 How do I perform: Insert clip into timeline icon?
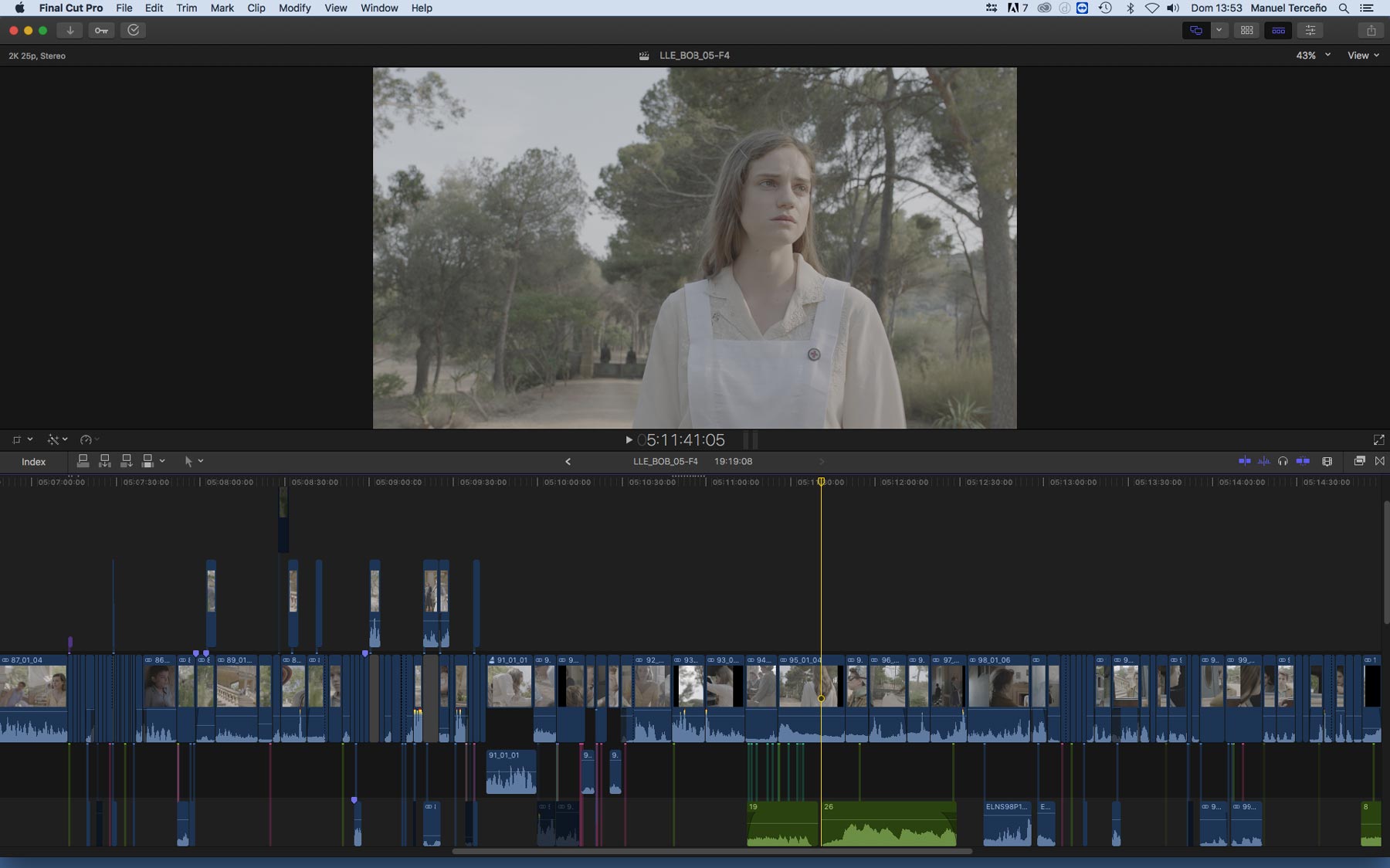coord(105,461)
